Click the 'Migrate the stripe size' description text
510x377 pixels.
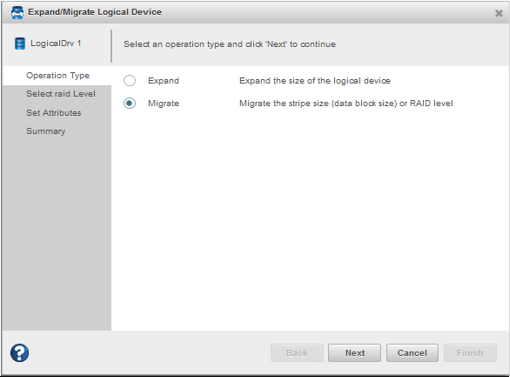click(346, 103)
